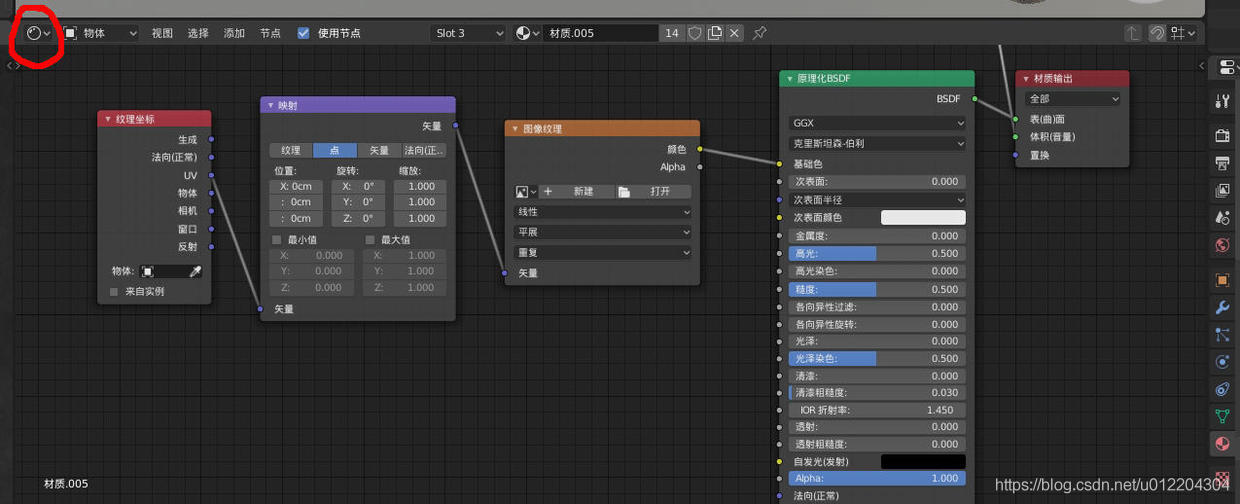This screenshot has width=1240, height=504.
Task: Open the 节点 menu
Action: (x=270, y=33)
